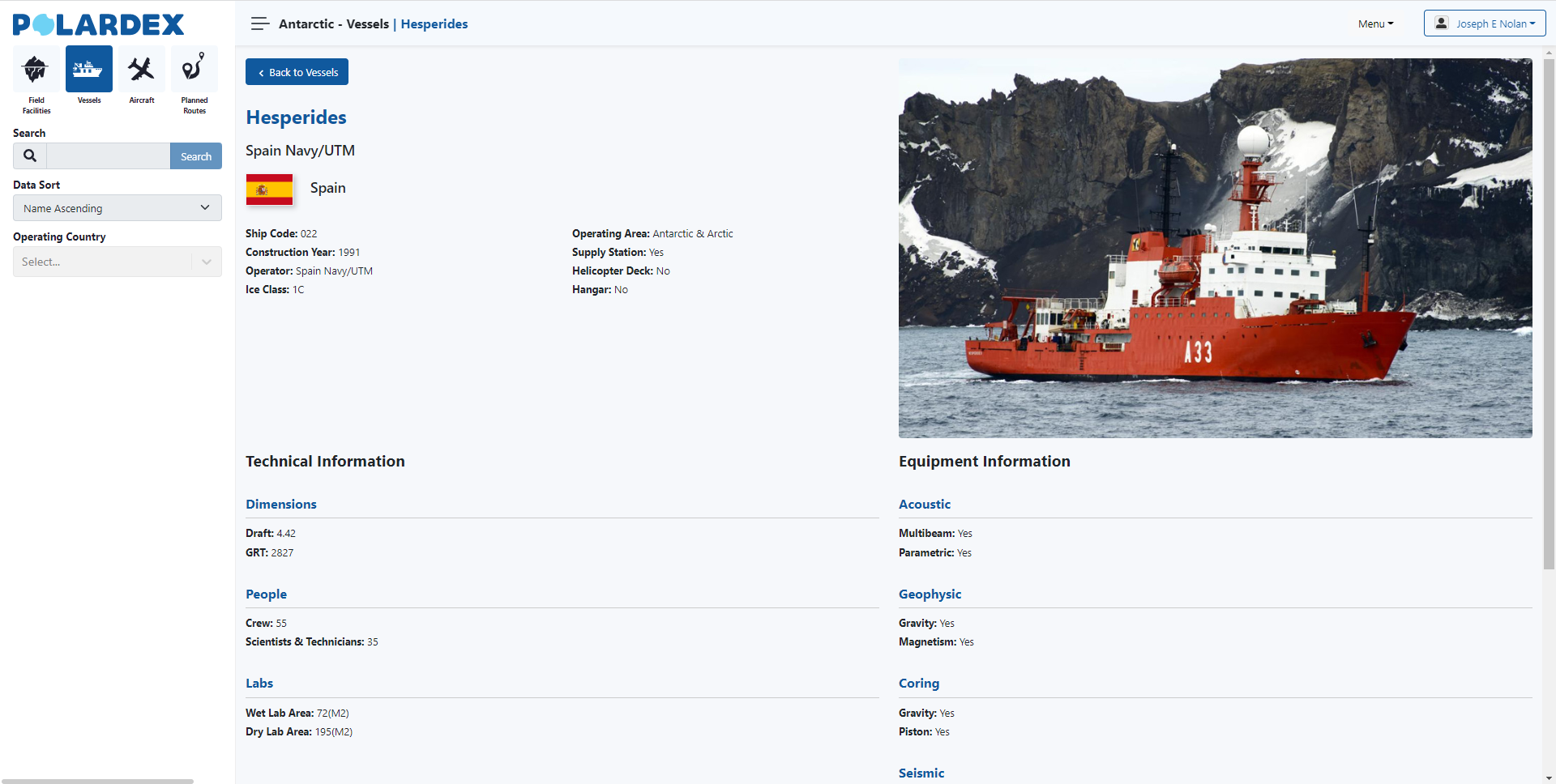
Task: Click GRT 2827 value
Action: 270,553
